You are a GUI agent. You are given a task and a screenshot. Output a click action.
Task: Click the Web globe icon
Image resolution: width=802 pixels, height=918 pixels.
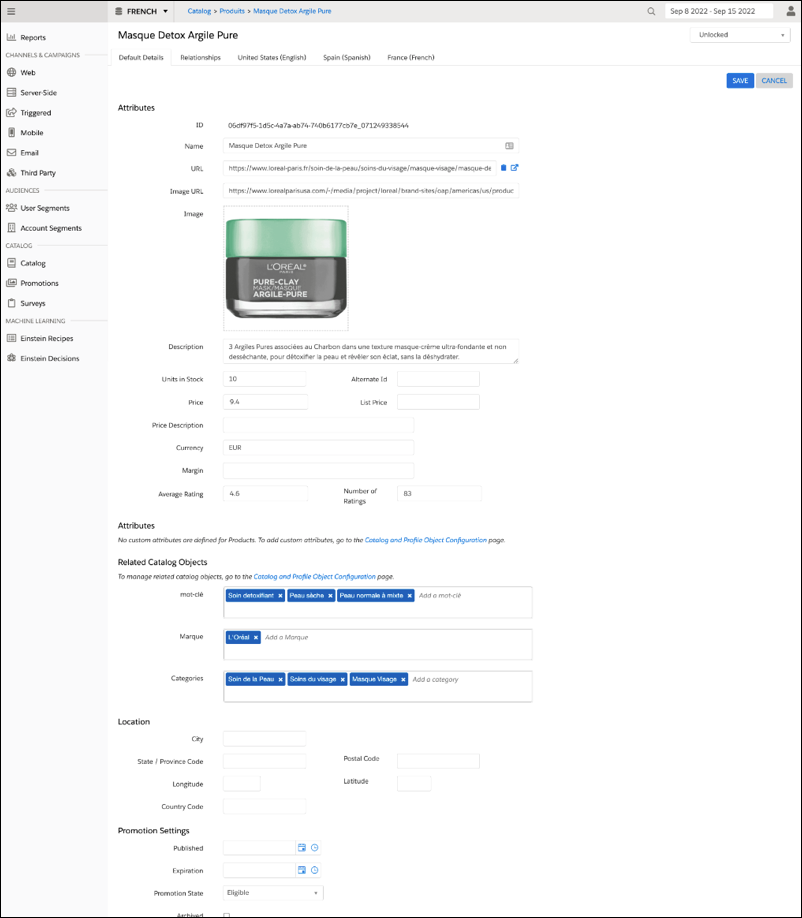(11, 73)
